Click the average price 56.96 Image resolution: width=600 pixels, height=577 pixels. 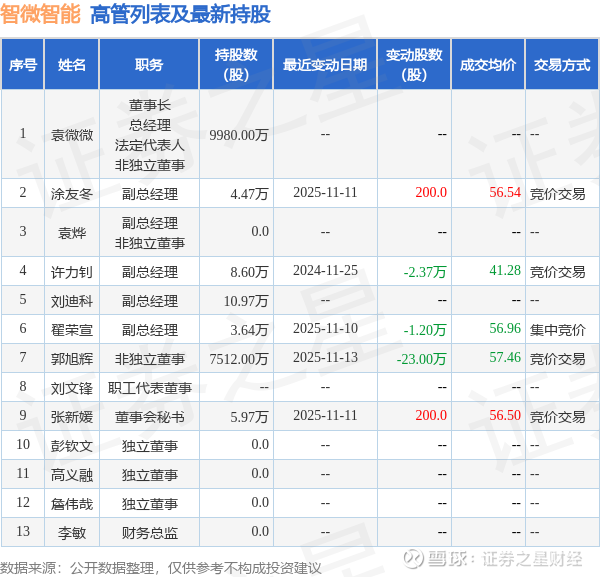(x=505, y=328)
